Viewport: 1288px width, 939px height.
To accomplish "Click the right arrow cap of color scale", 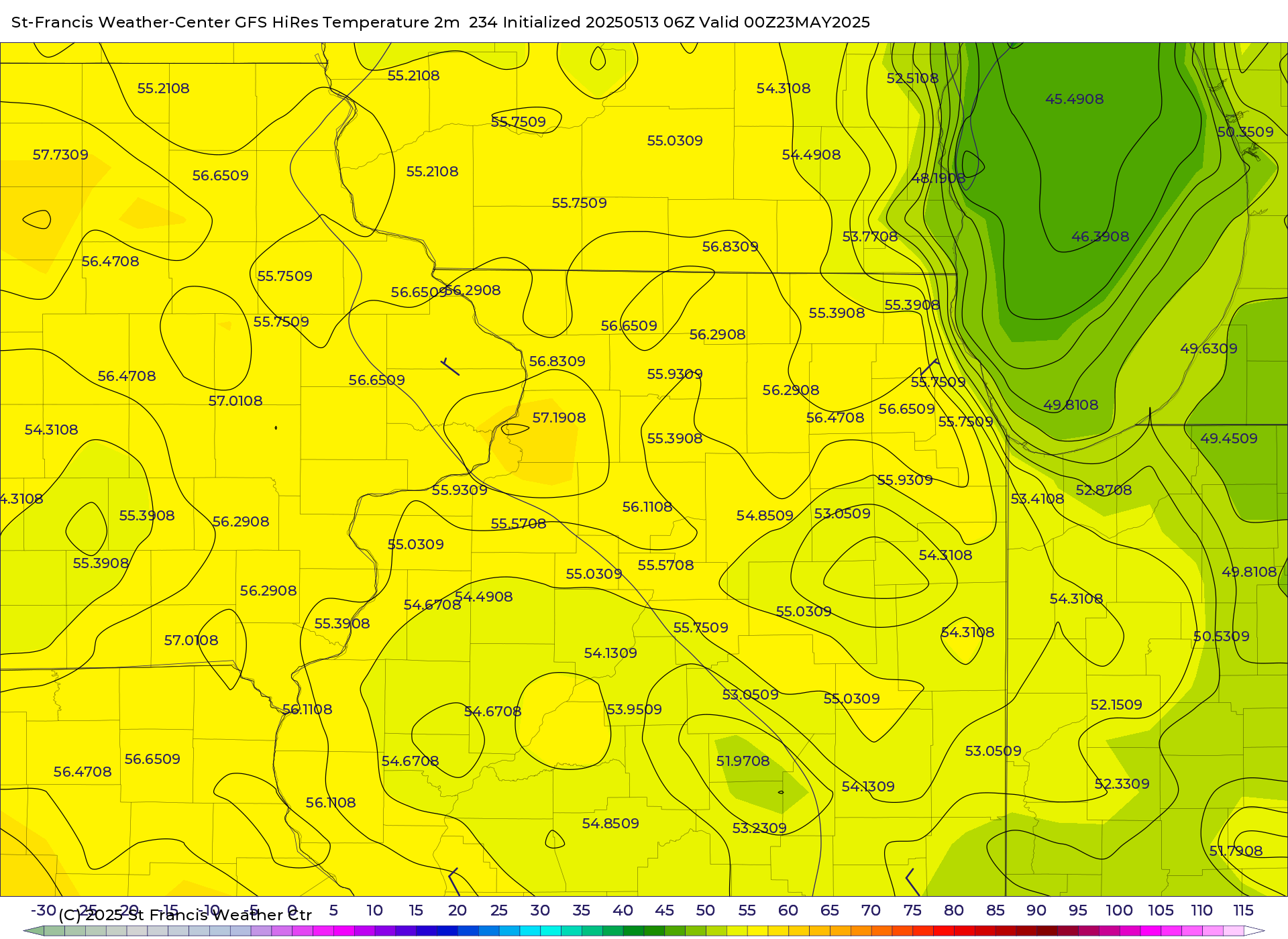I will (1254, 931).
